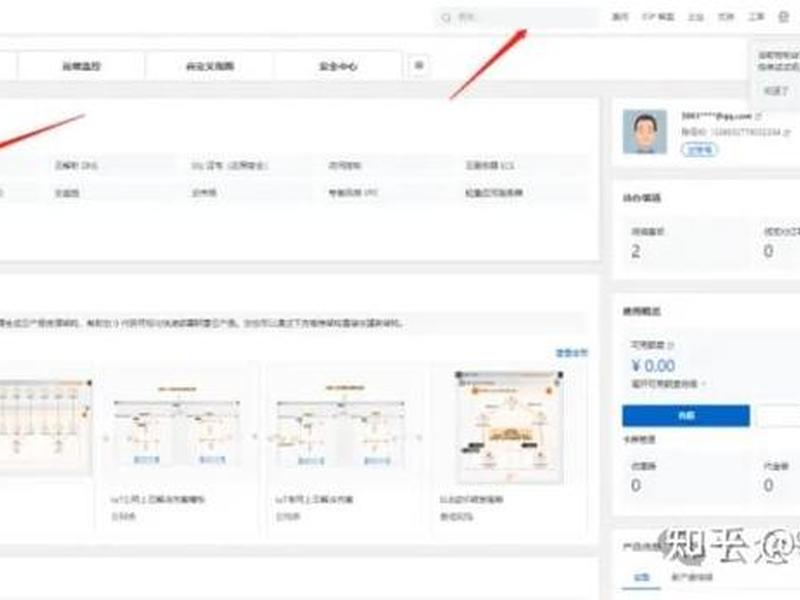Click the search box in the top bar
Screen dimensions: 800x600
click(515, 17)
